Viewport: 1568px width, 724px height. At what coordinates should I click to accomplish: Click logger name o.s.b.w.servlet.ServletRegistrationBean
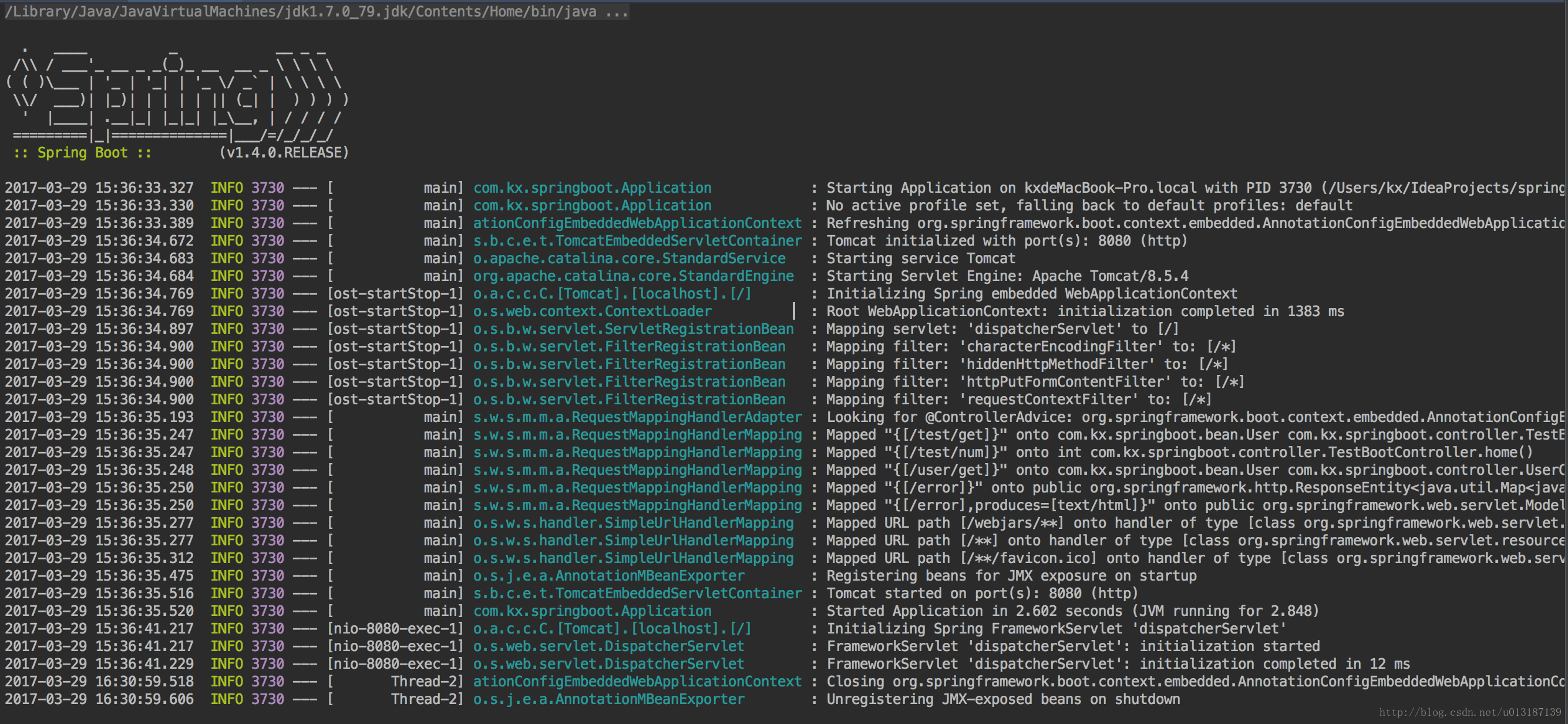click(634, 330)
